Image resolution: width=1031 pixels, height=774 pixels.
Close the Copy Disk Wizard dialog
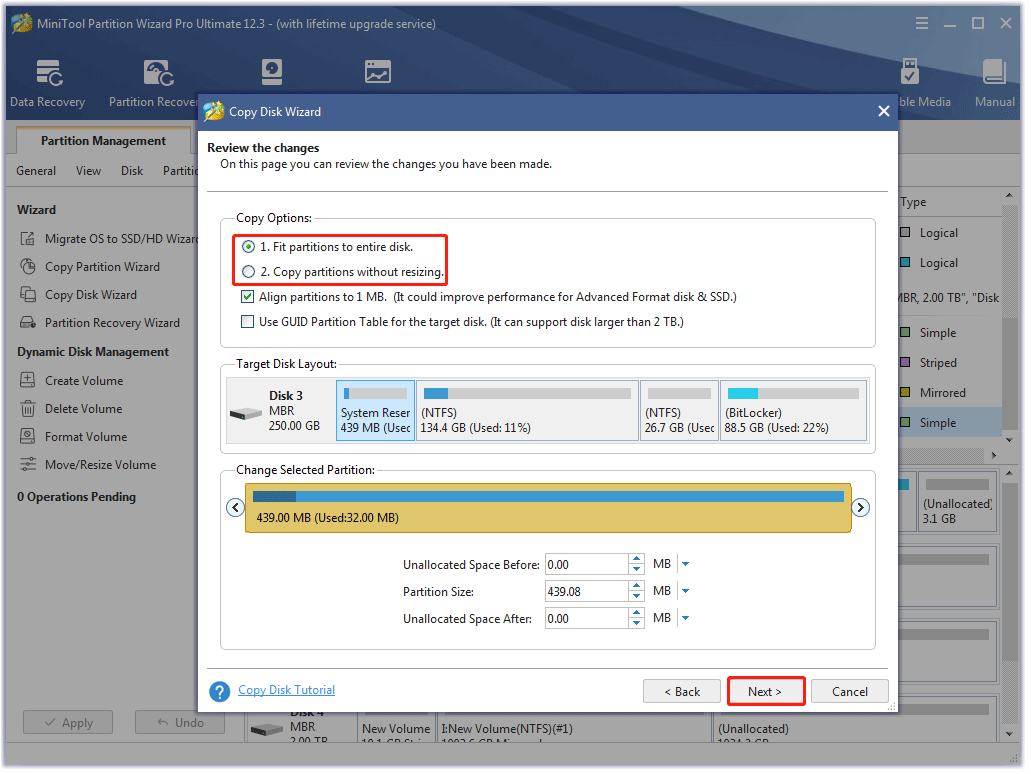[x=884, y=111]
